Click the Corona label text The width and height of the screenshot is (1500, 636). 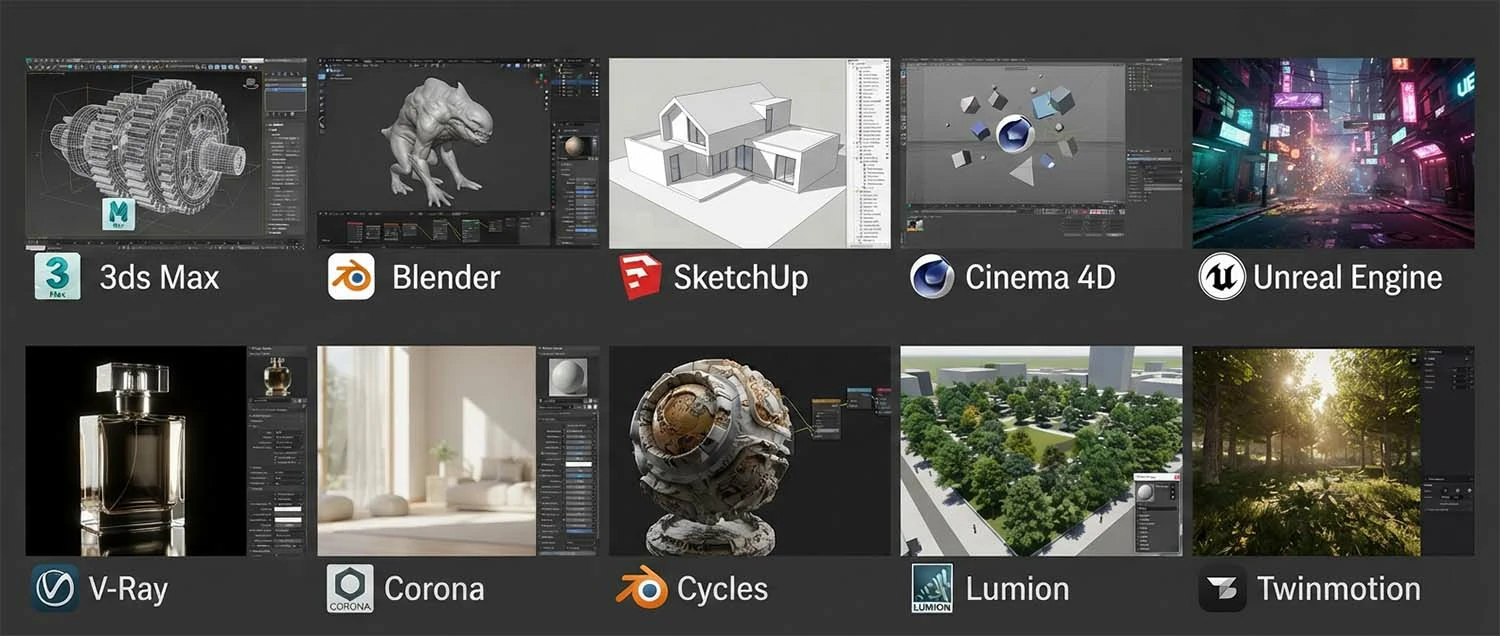[x=434, y=589]
